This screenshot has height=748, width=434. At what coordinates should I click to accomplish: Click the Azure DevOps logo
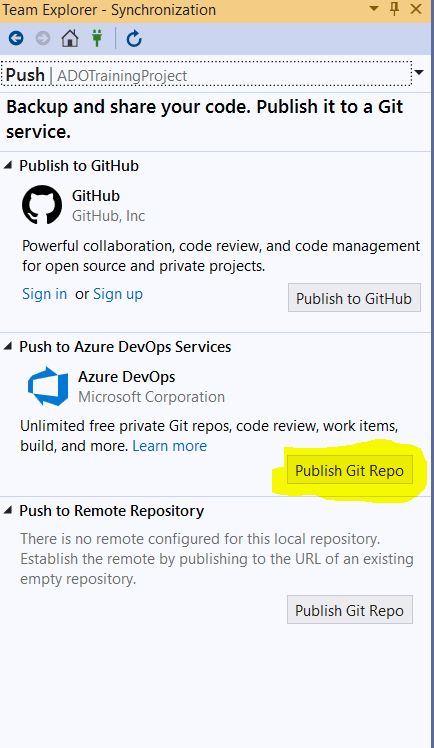pyautogui.click(x=48, y=386)
